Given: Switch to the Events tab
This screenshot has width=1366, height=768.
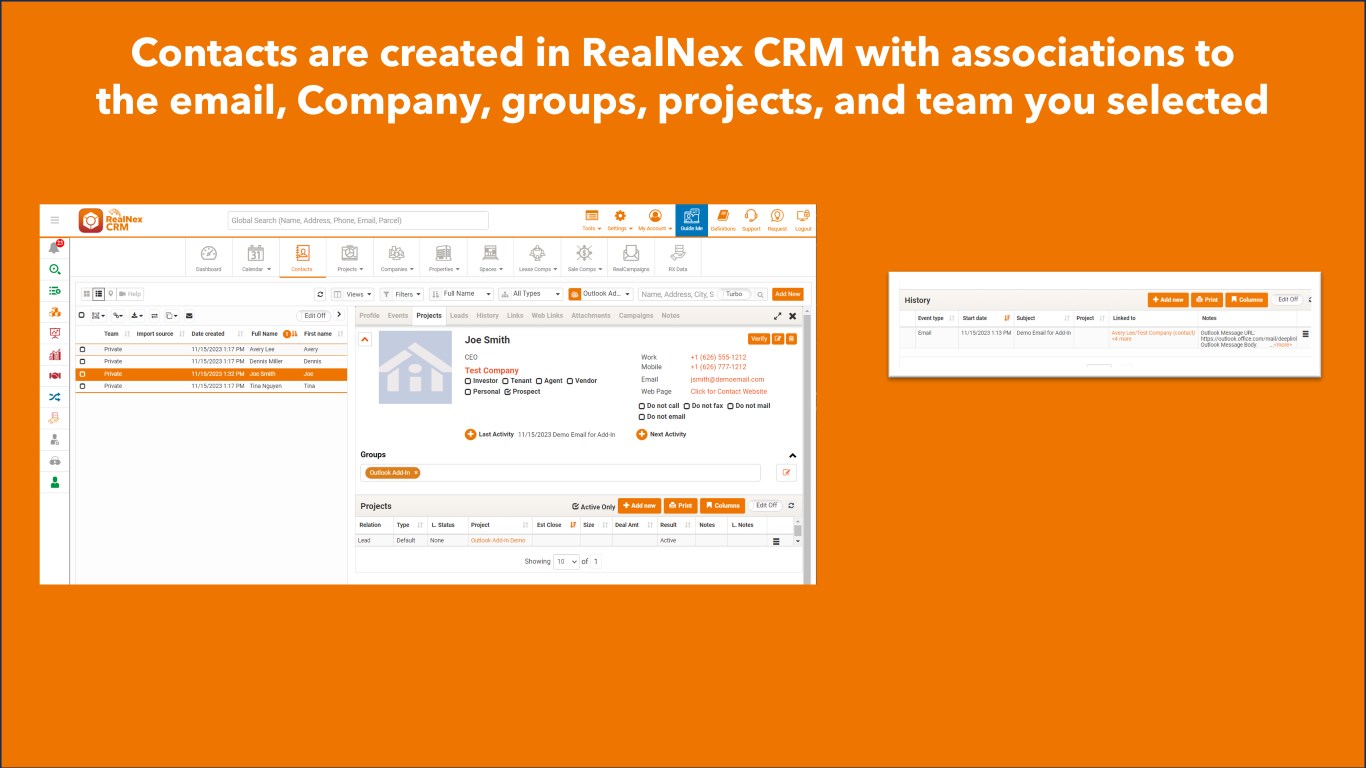Looking at the screenshot, I should click(x=398, y=316).
